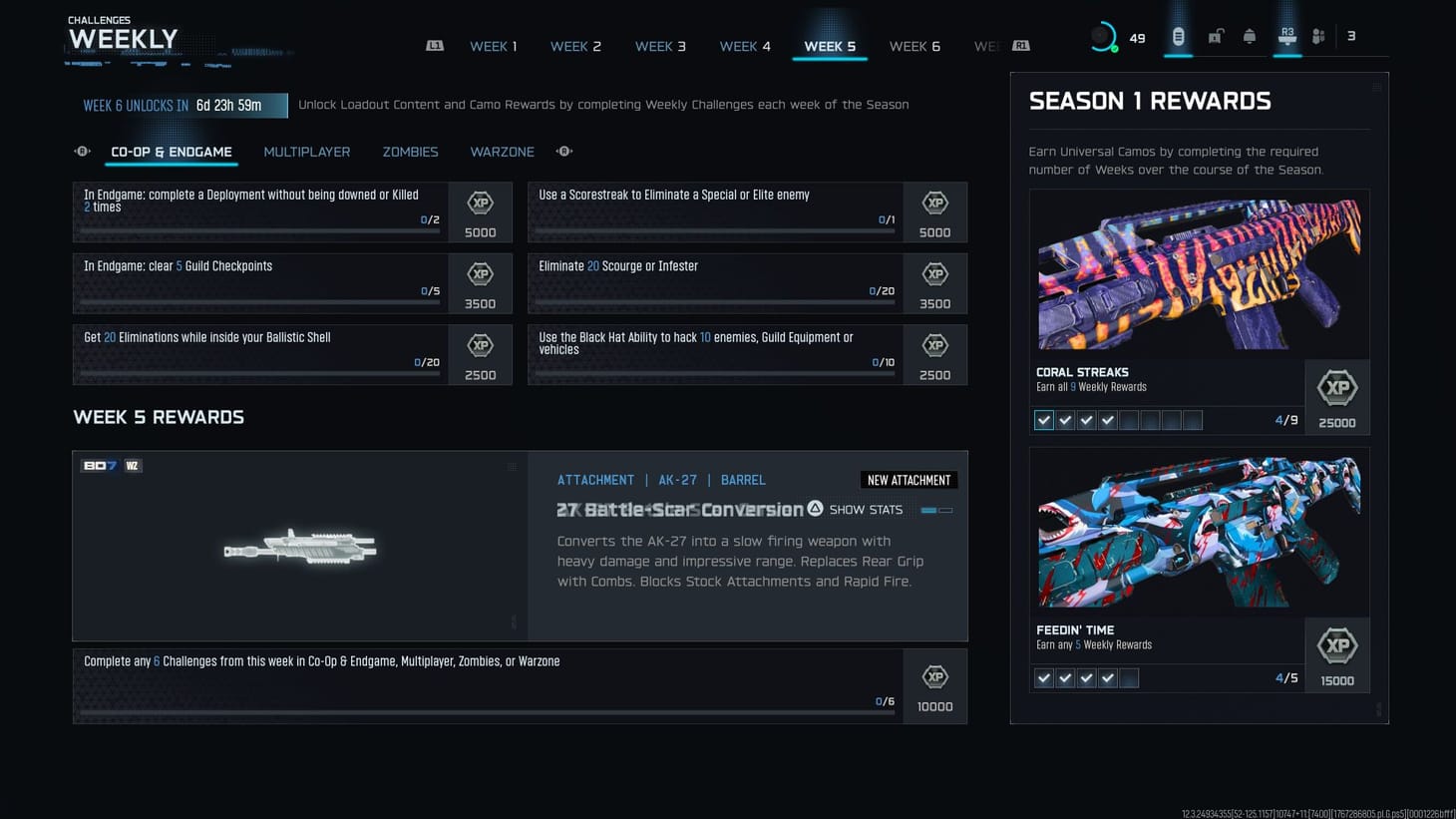Screen dimensions: 1456x819
Task: Click the right category arrow after Warzone
Action: (563, 151)
